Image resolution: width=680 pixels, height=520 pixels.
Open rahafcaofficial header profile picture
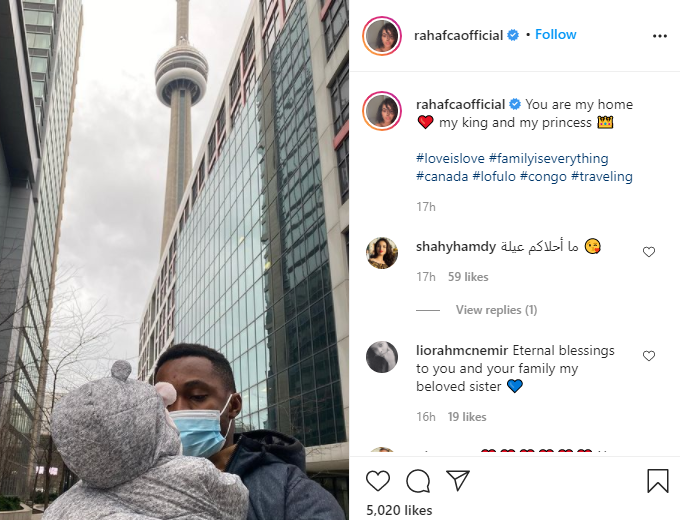(x=382, y=36)
